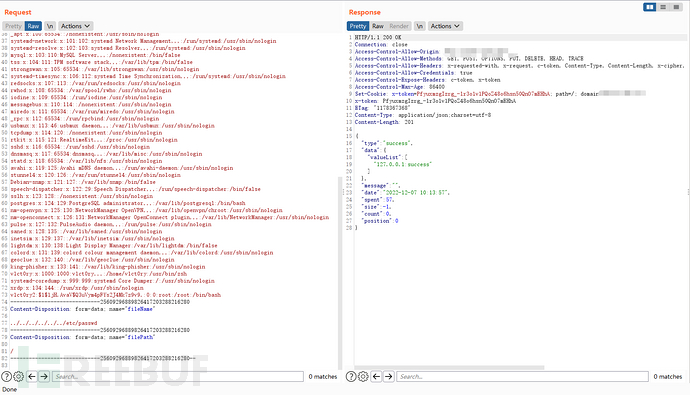Go to previous match in Response search
The image size is (690, 395).
pyautogui.click(x=376, y=377)
